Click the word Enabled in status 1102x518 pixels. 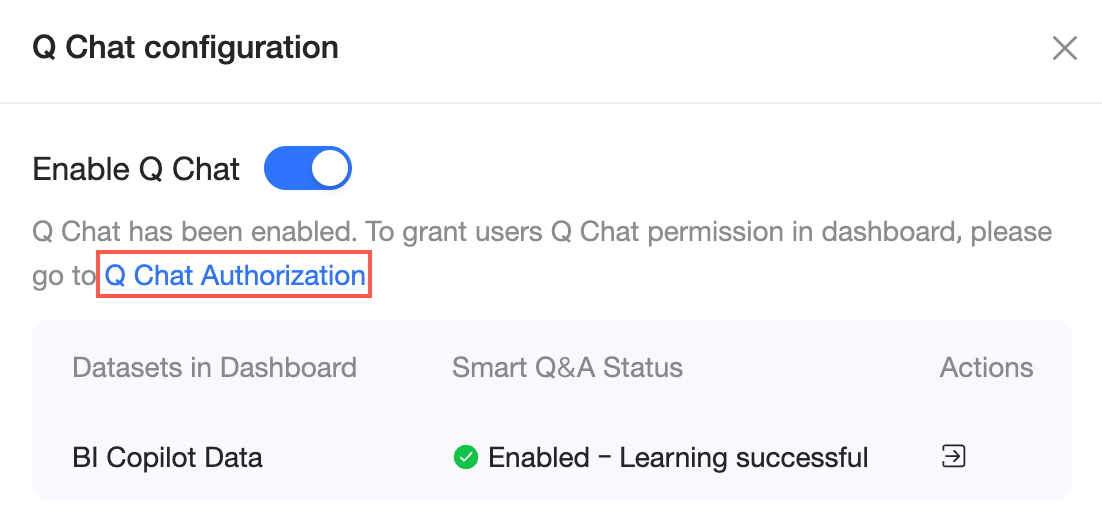pos(538,458)
